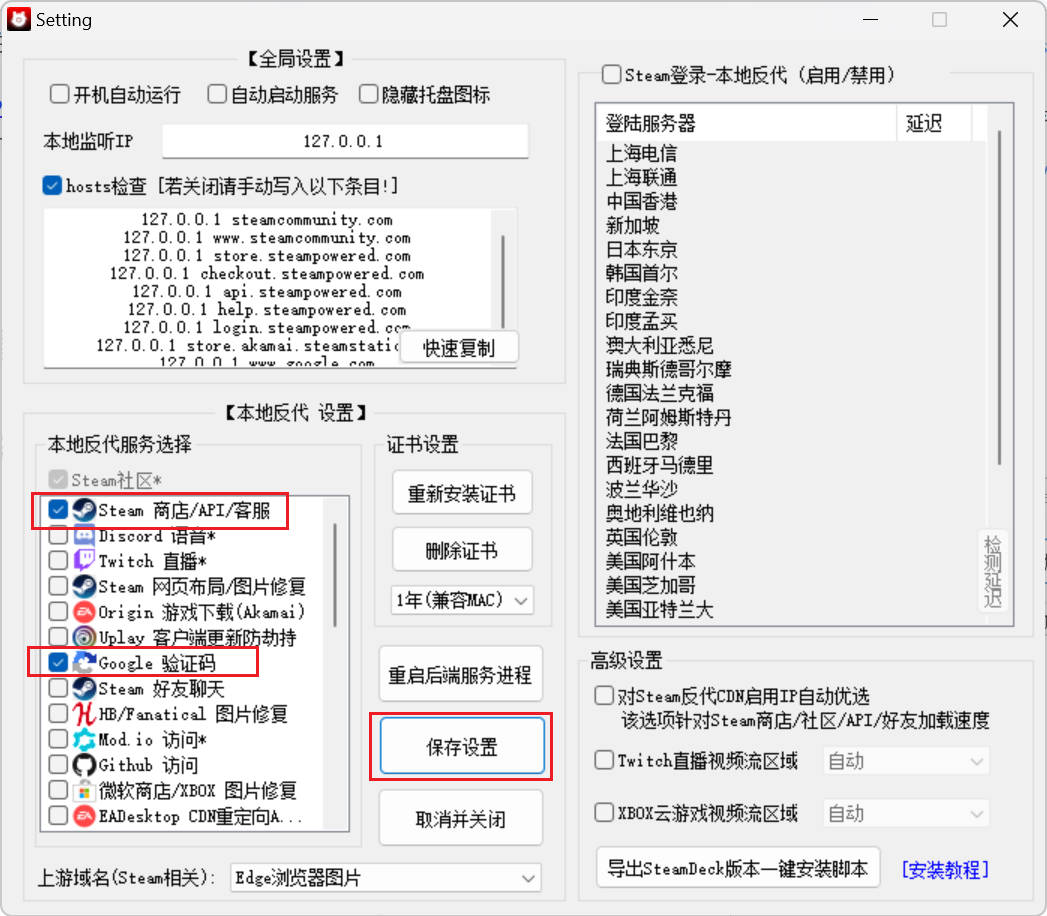
Task: Check the Github 访问 service
Action: click(58, 764)
